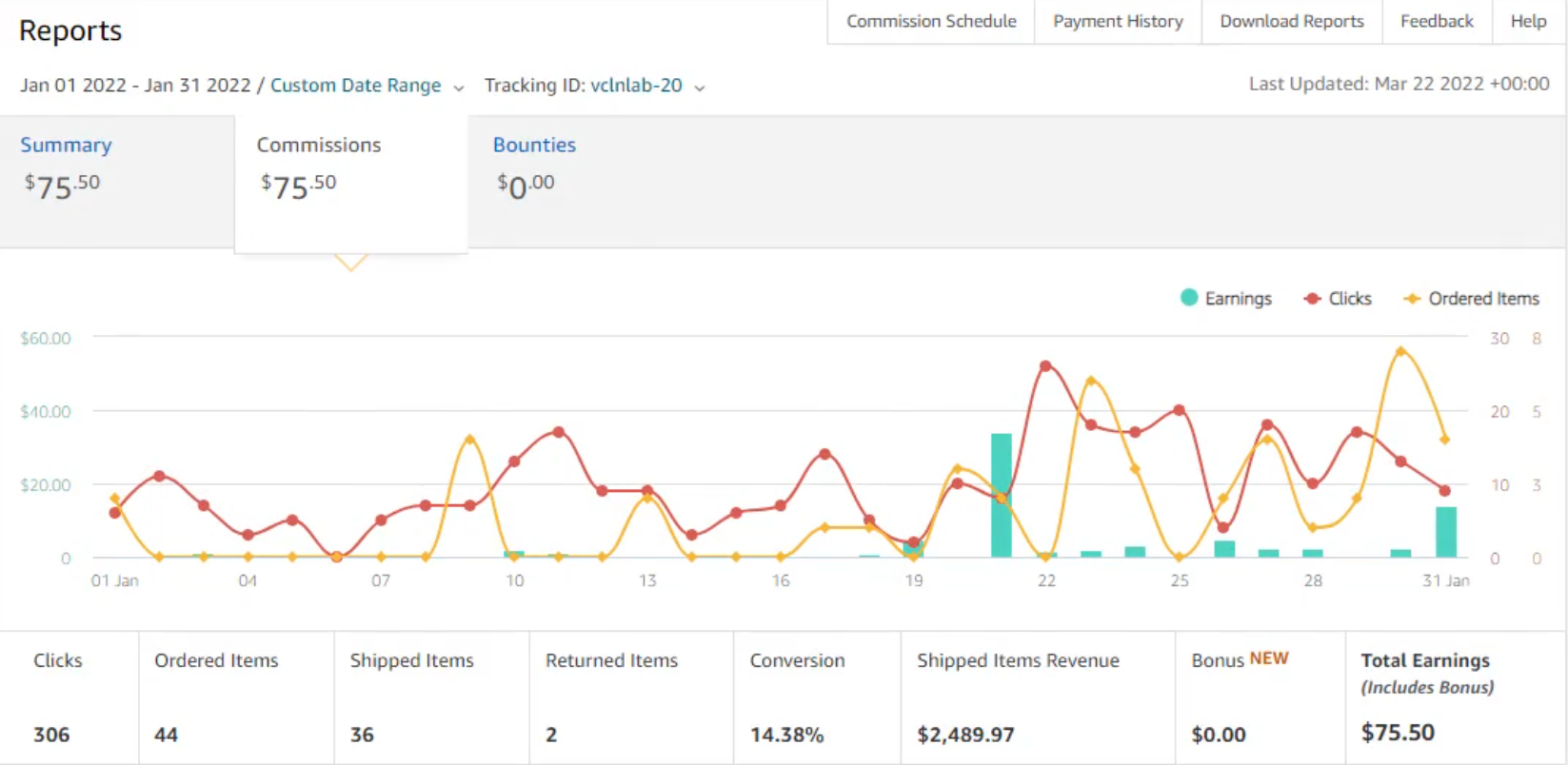The height and width of the screenshot is (765, 1568).
Task: Toggle the Clicks series in the legend
Action: click(1338, 298)
